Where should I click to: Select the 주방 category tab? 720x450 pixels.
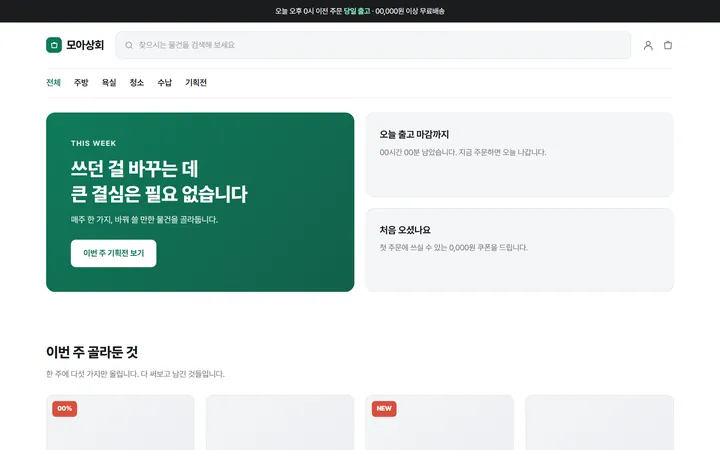81,83
